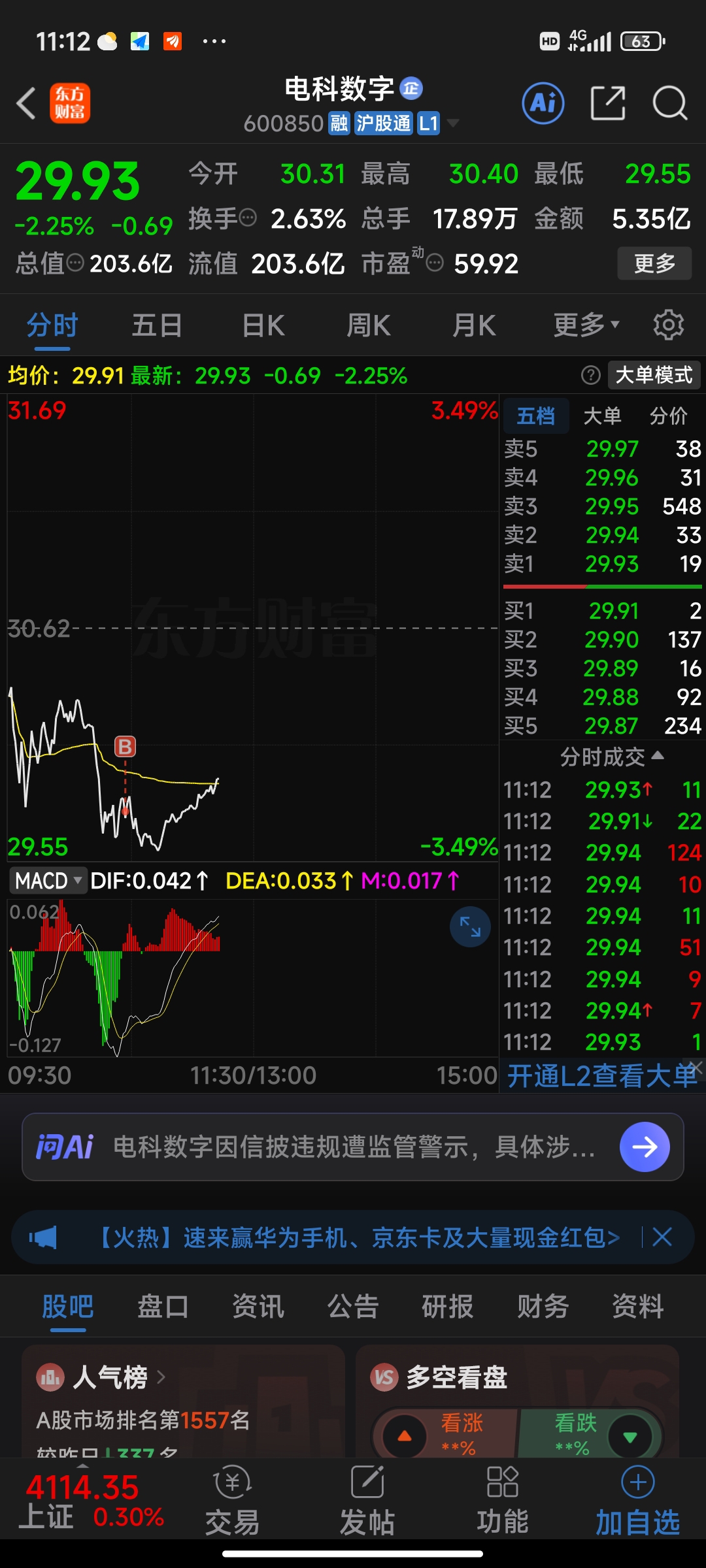Tap 加自选 add to watchlist
This screenshot has height=1568, width=706.
tap(638, 1500)
